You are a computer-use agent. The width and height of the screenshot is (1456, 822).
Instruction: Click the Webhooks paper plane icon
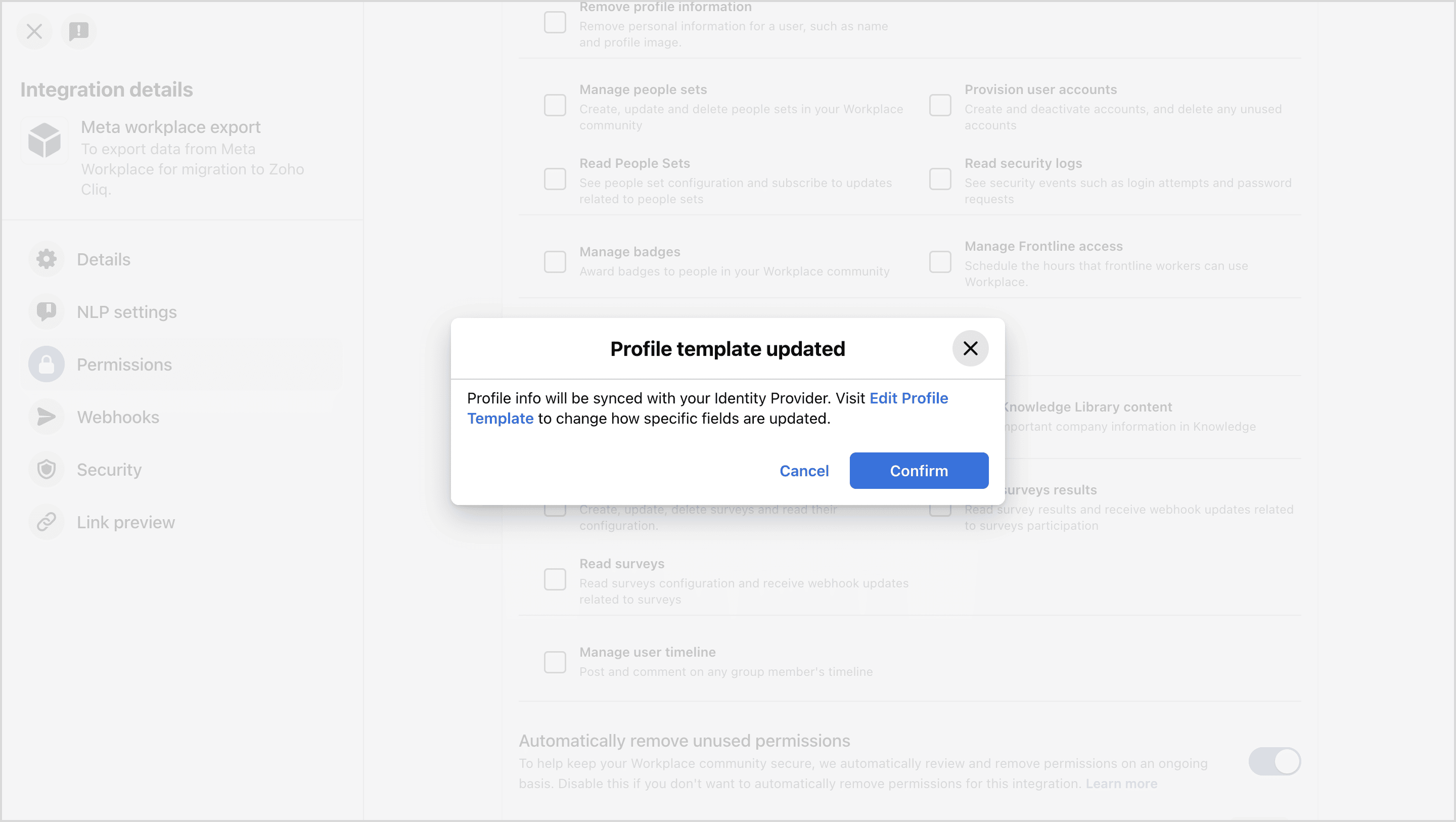[x=47, y=417]
